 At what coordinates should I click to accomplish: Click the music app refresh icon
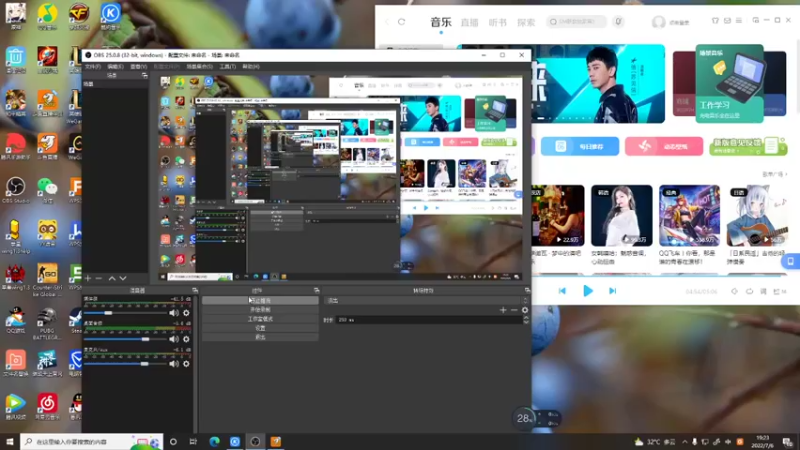pos(402,22)
